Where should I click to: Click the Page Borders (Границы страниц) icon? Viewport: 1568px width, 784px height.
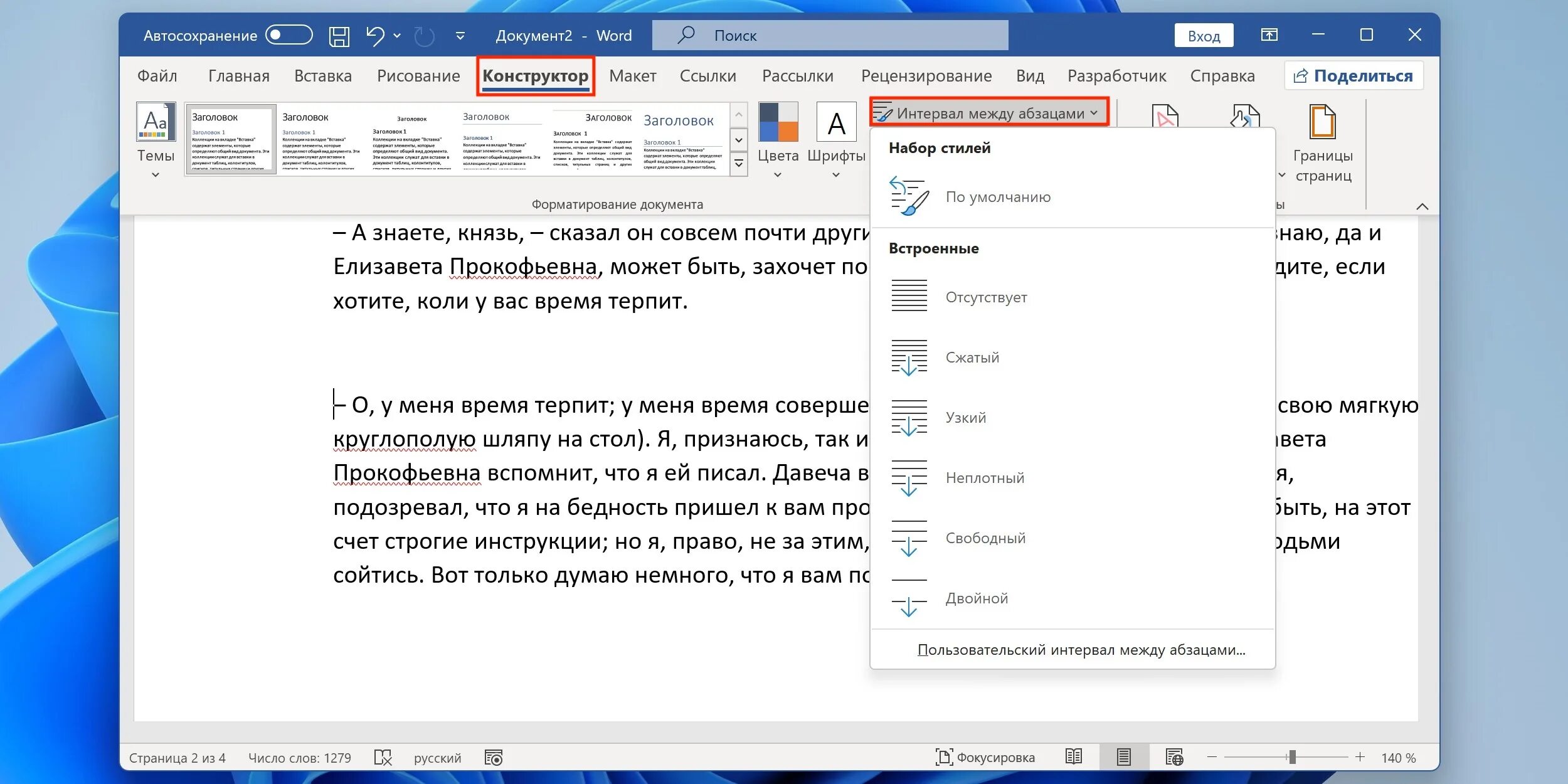1323,141
